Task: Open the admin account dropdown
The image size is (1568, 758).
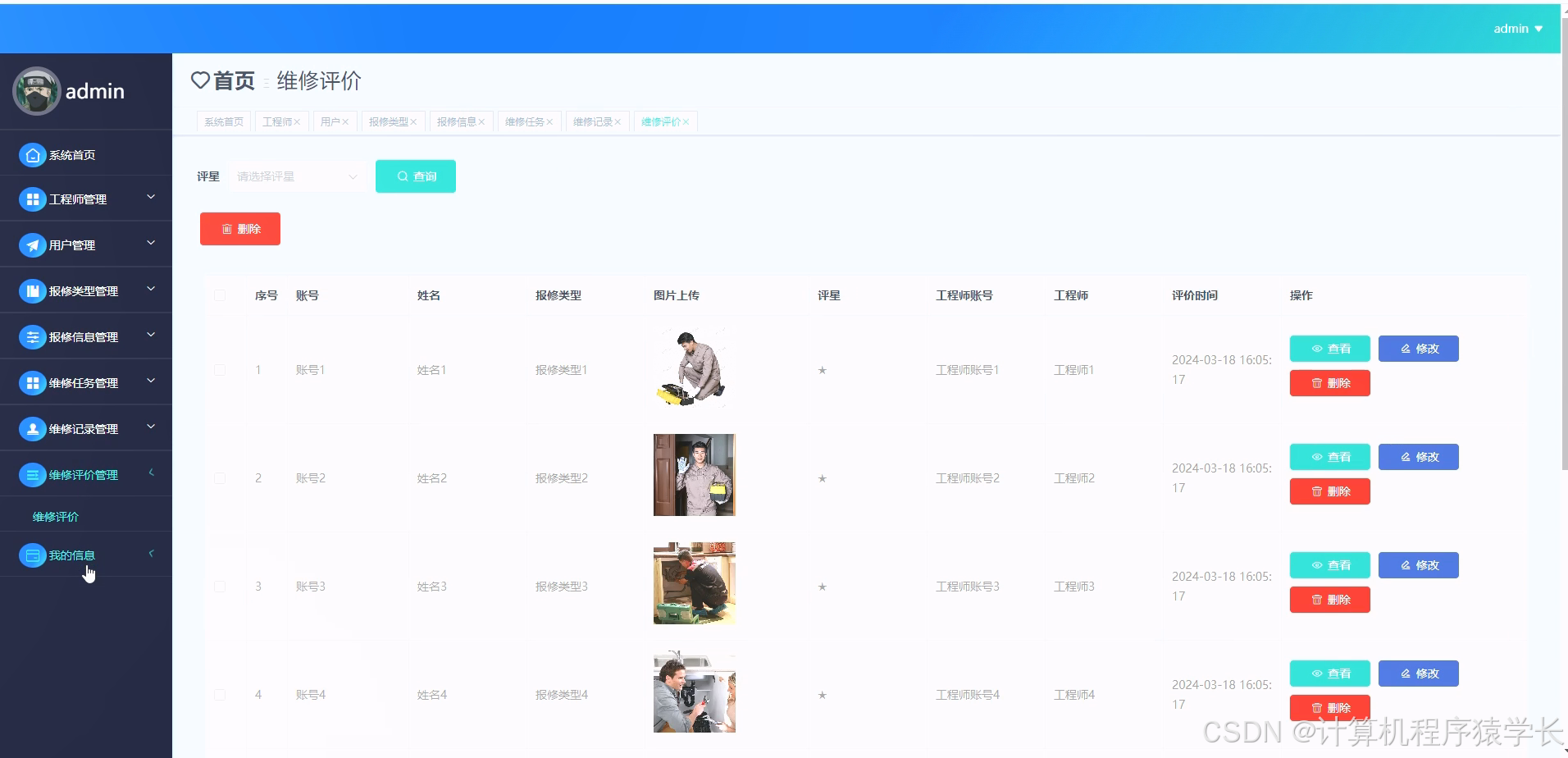Action: tap(1516, 28)
